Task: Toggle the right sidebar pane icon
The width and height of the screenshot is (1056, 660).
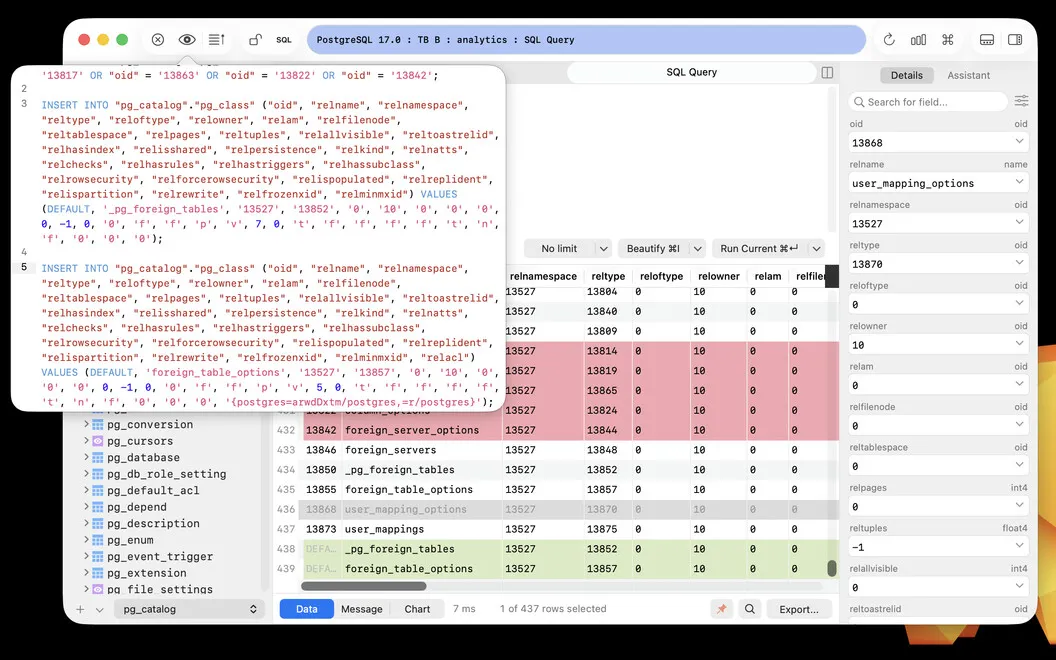Action: pyautogui.click(x=1015, y=40)
